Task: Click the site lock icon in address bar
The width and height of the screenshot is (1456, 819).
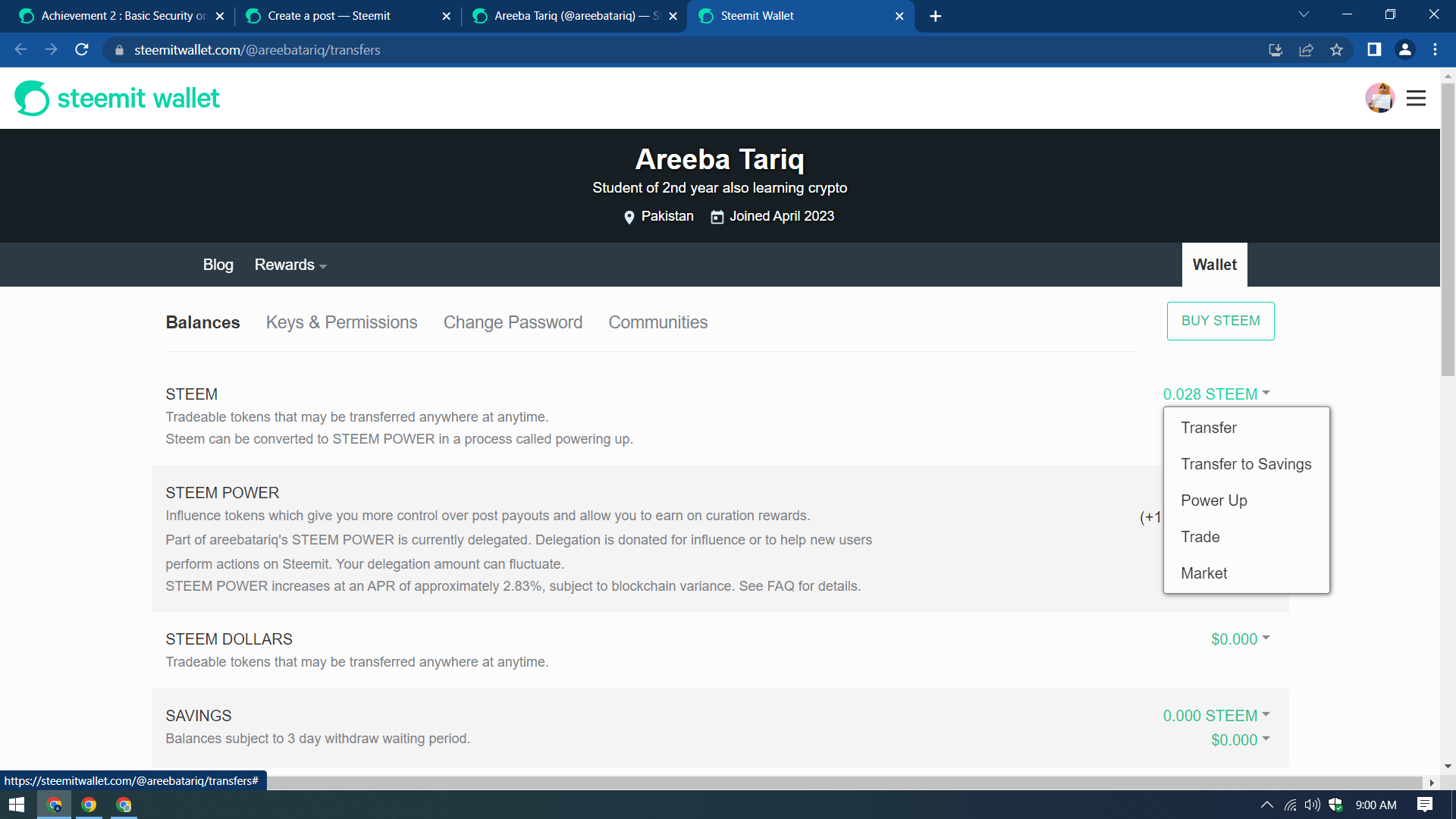Action: [x=119, y=50]
